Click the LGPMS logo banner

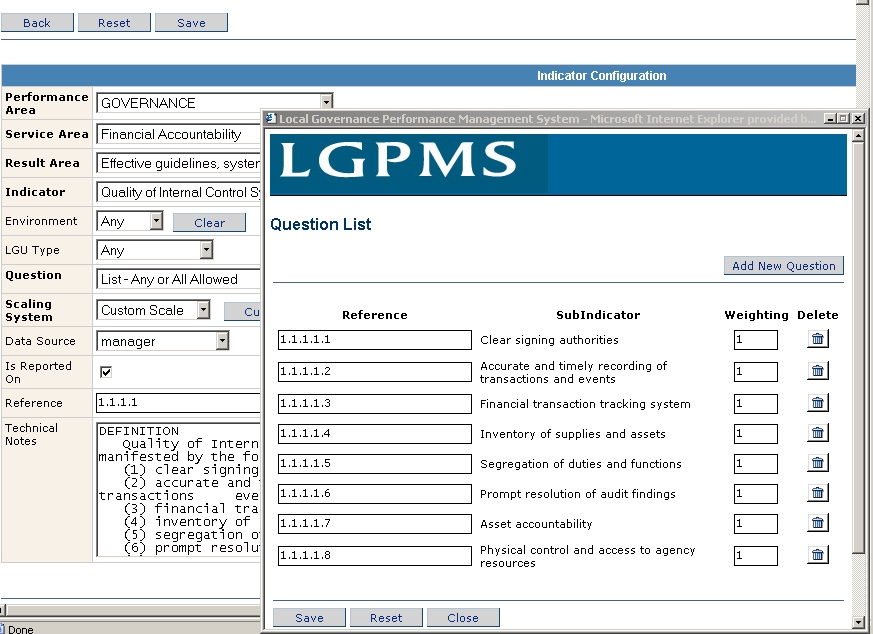click(558, 164)
